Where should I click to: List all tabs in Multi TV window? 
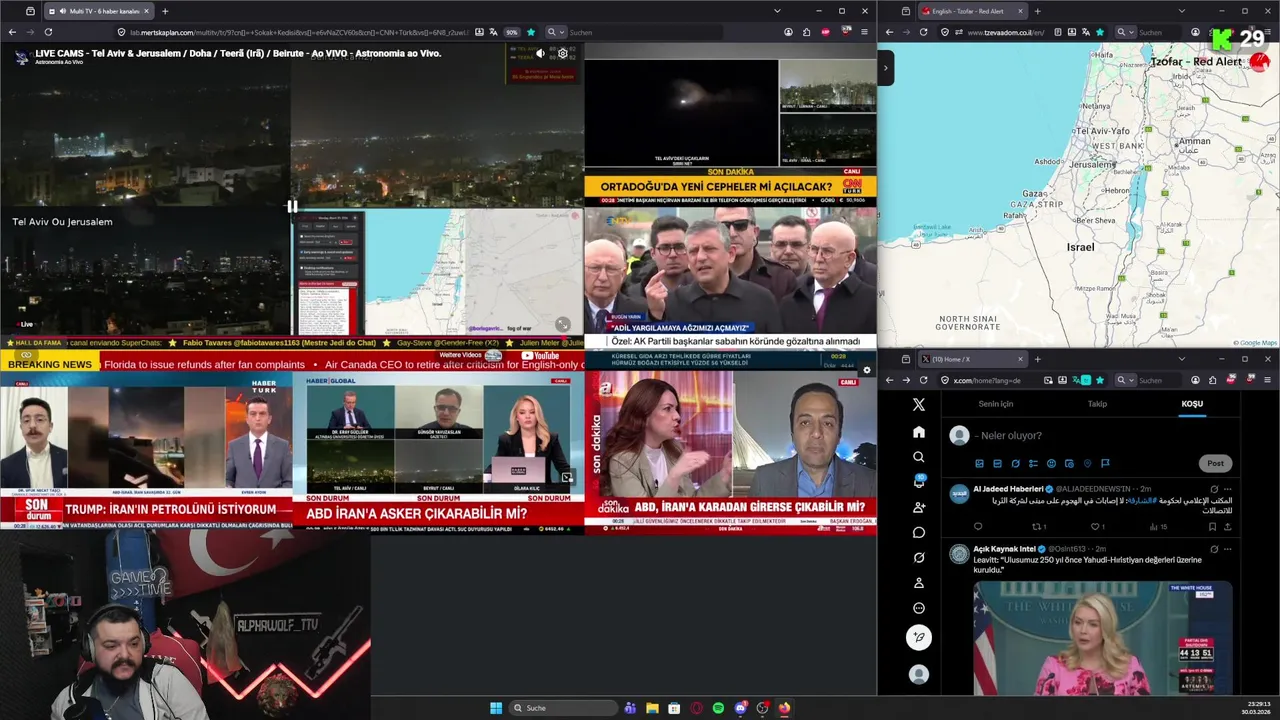(777, 11)
